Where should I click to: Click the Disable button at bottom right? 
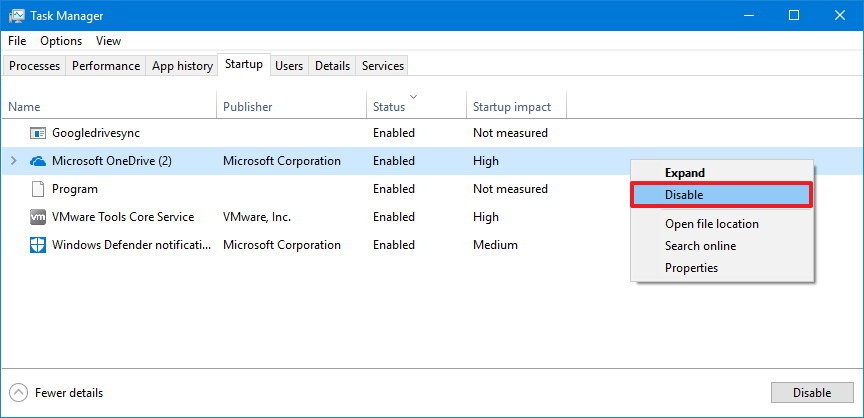pyautogui.click(x=812, y=393)
